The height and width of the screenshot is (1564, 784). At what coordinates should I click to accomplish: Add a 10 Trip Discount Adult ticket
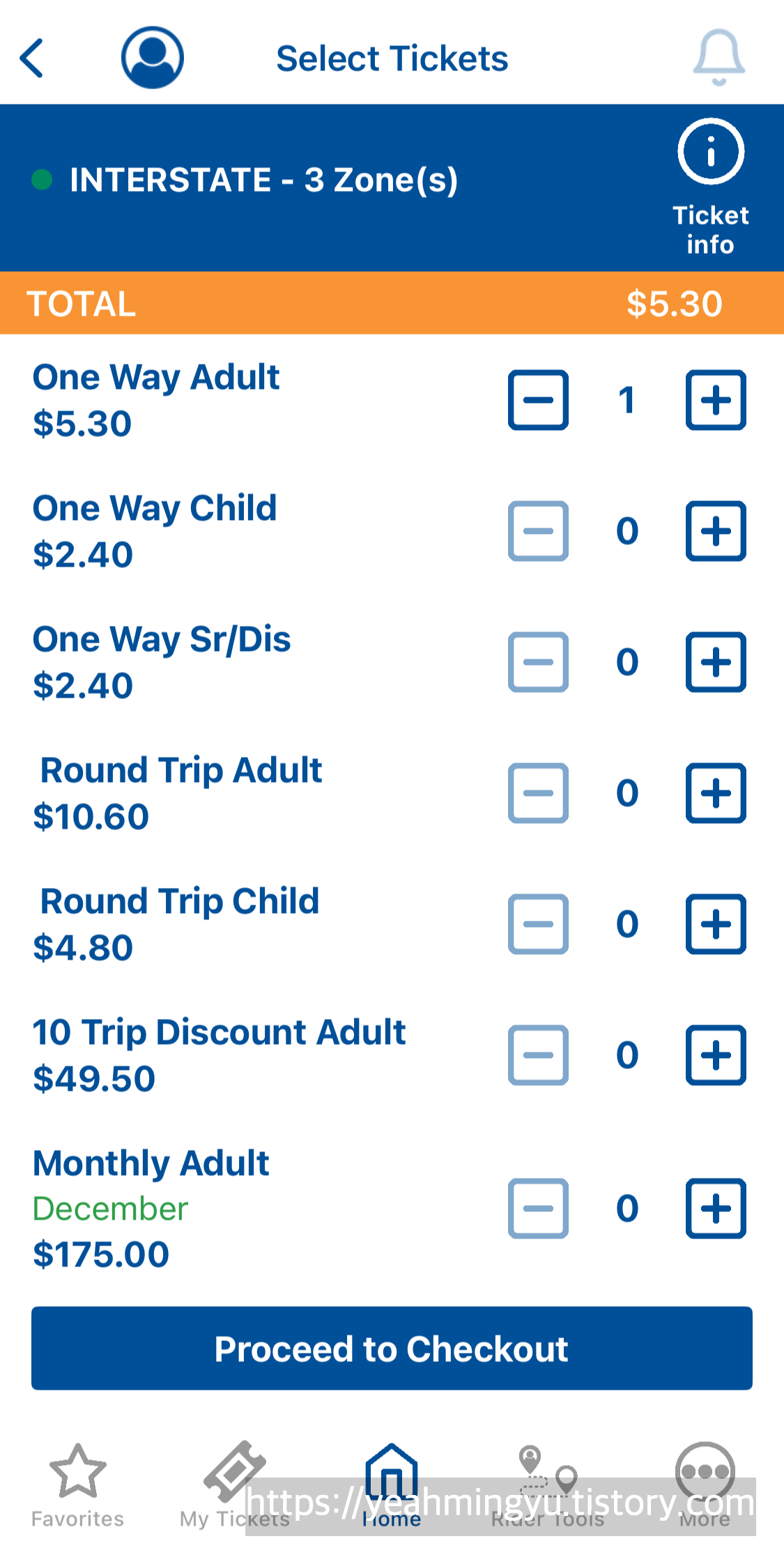point(716,1055)
